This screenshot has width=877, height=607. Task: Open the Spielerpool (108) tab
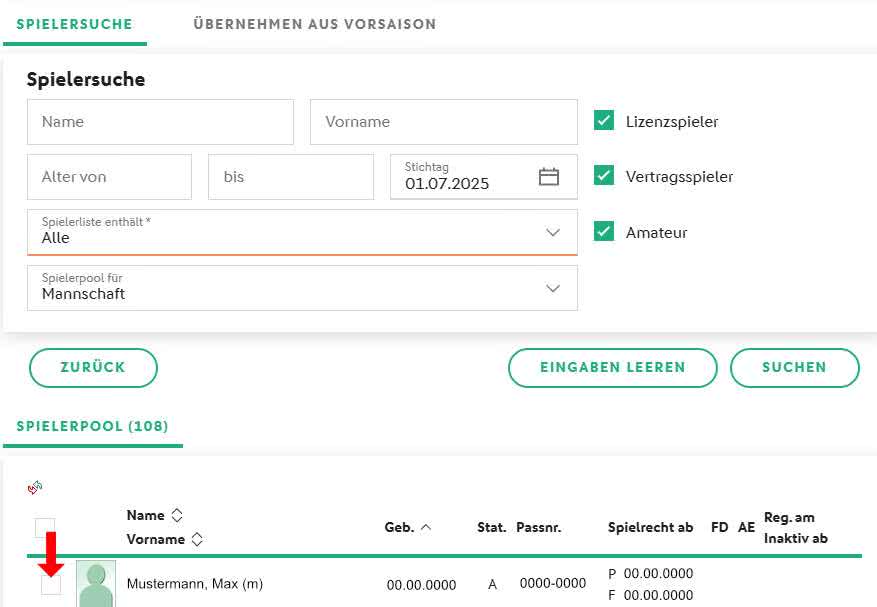(92, 426)
